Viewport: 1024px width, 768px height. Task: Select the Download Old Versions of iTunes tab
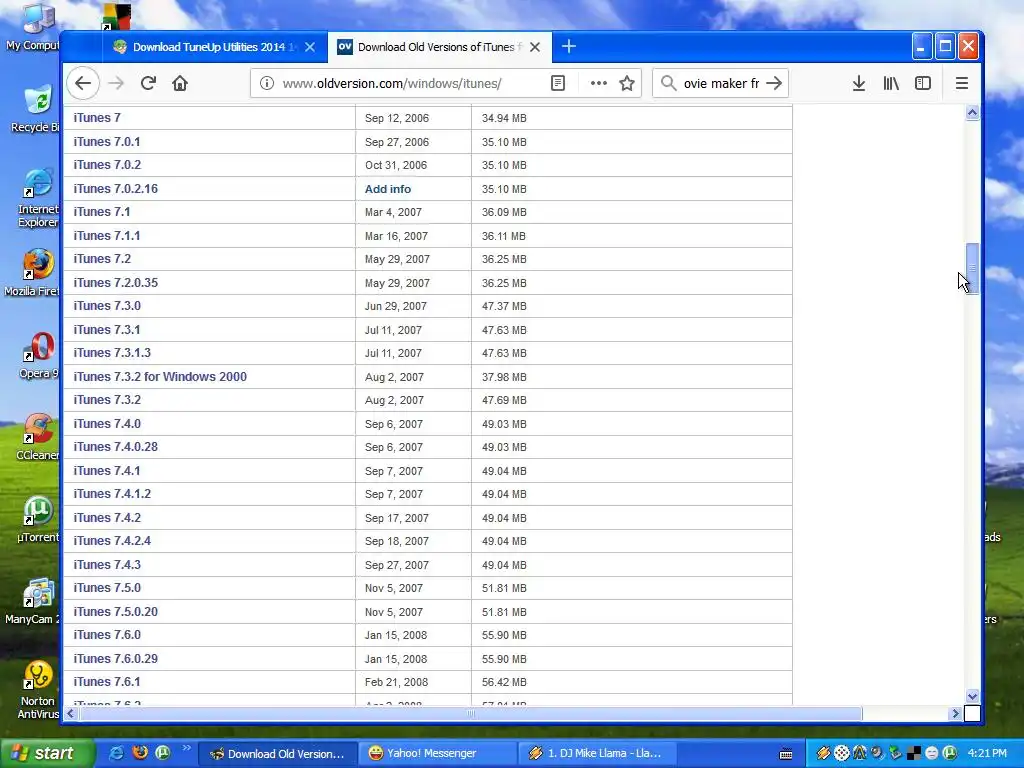(x=440, y=47)
